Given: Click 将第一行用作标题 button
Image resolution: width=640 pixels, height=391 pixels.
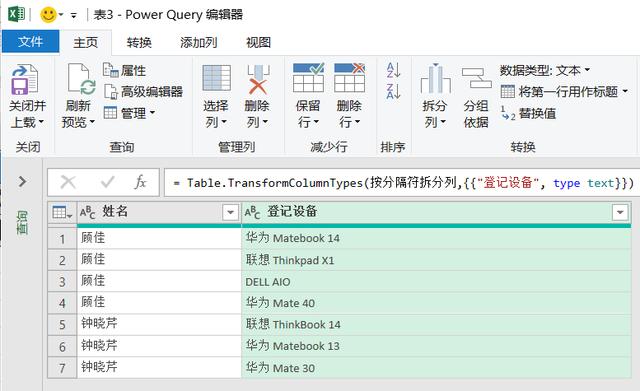Looking at the screenshot, I should (x=559, y=91).
